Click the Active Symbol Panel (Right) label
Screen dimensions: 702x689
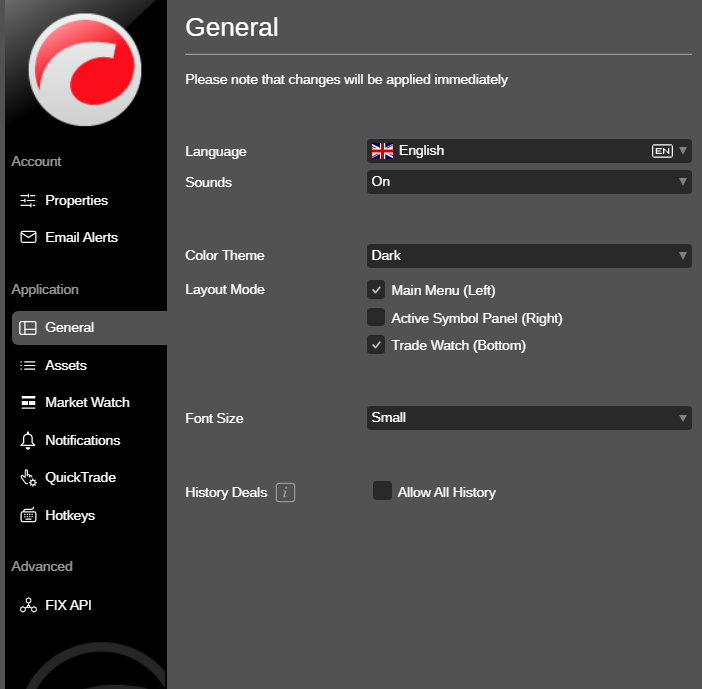pos(477,318)
